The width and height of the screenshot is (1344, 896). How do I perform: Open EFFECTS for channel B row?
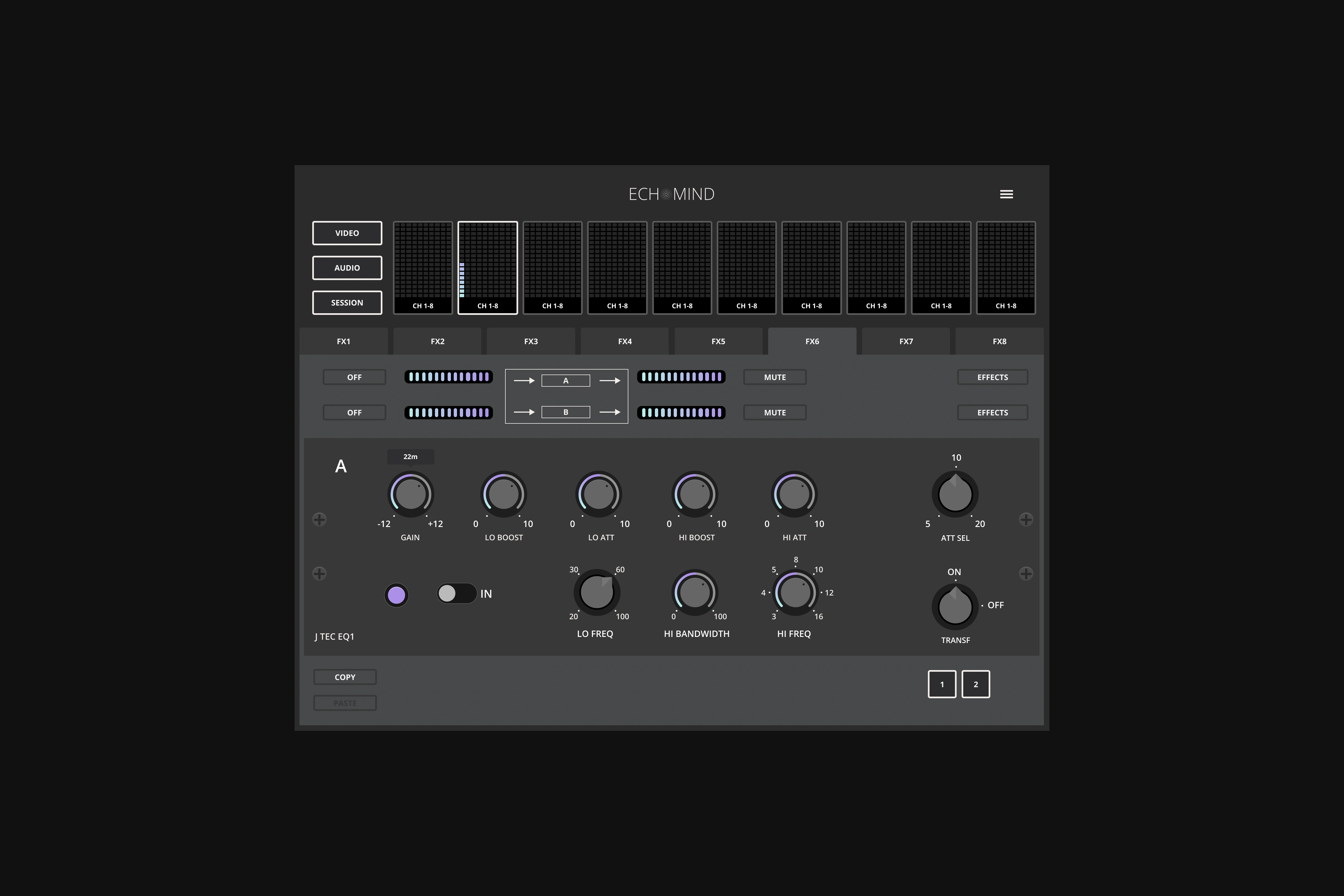993,413
